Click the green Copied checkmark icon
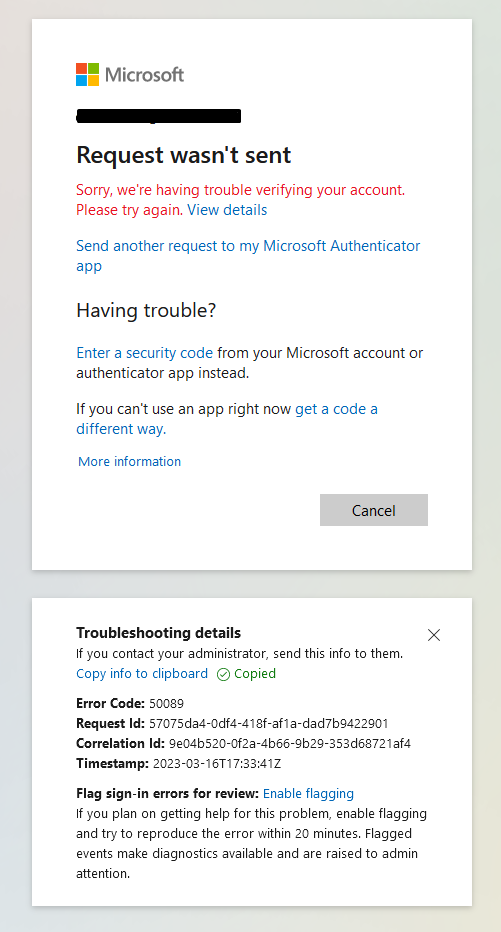Viewport: 501px width, 932px height. pos(223,674)
